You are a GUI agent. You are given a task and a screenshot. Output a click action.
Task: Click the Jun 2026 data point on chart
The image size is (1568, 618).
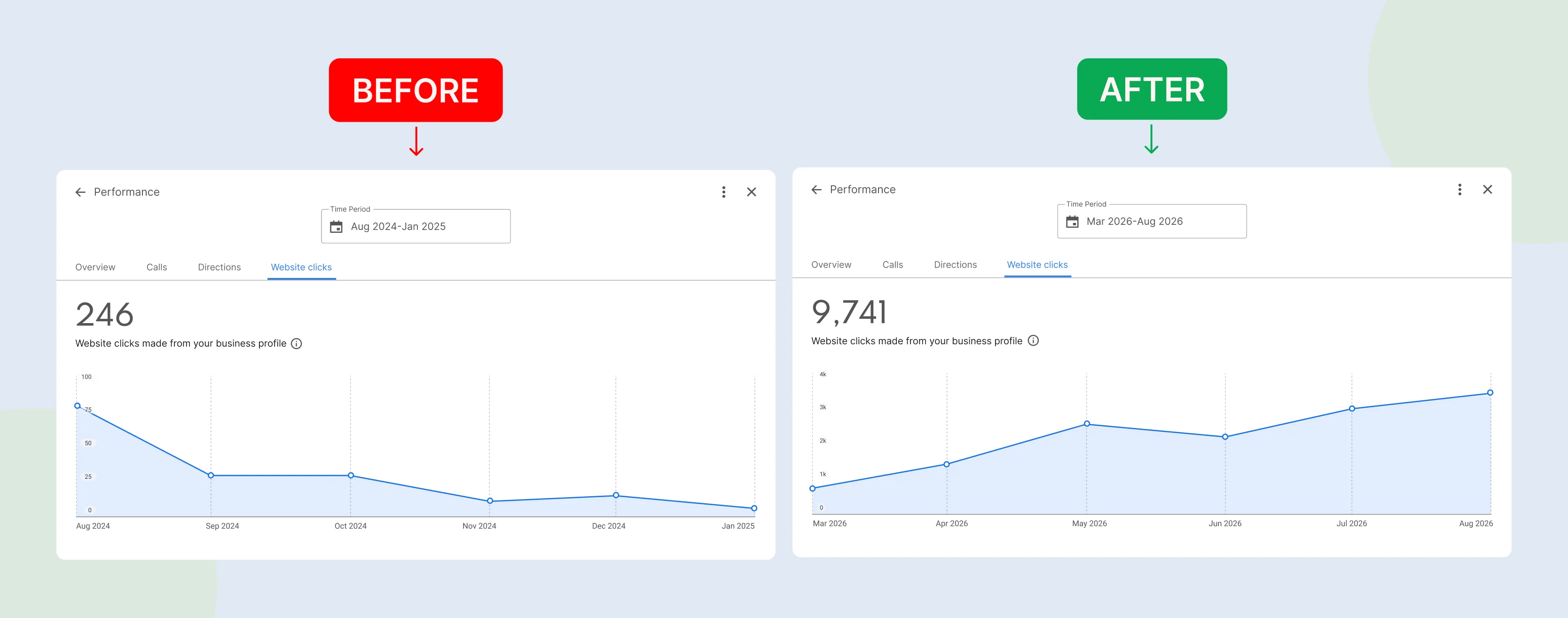point(1225,437)
